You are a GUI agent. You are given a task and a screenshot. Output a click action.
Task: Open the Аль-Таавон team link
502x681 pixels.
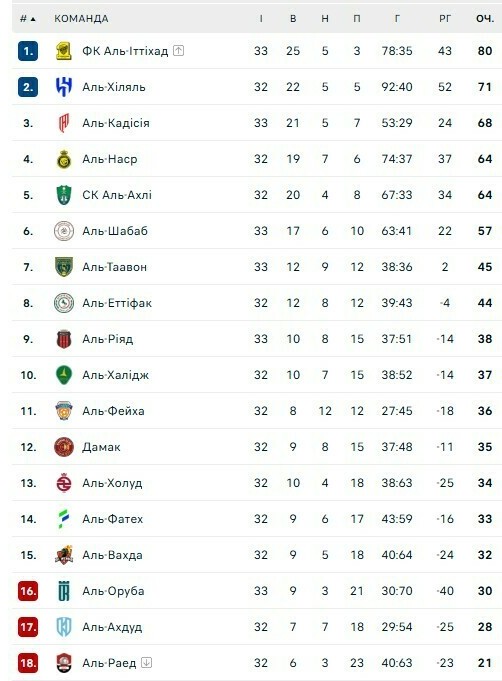(x=115, y=267)
